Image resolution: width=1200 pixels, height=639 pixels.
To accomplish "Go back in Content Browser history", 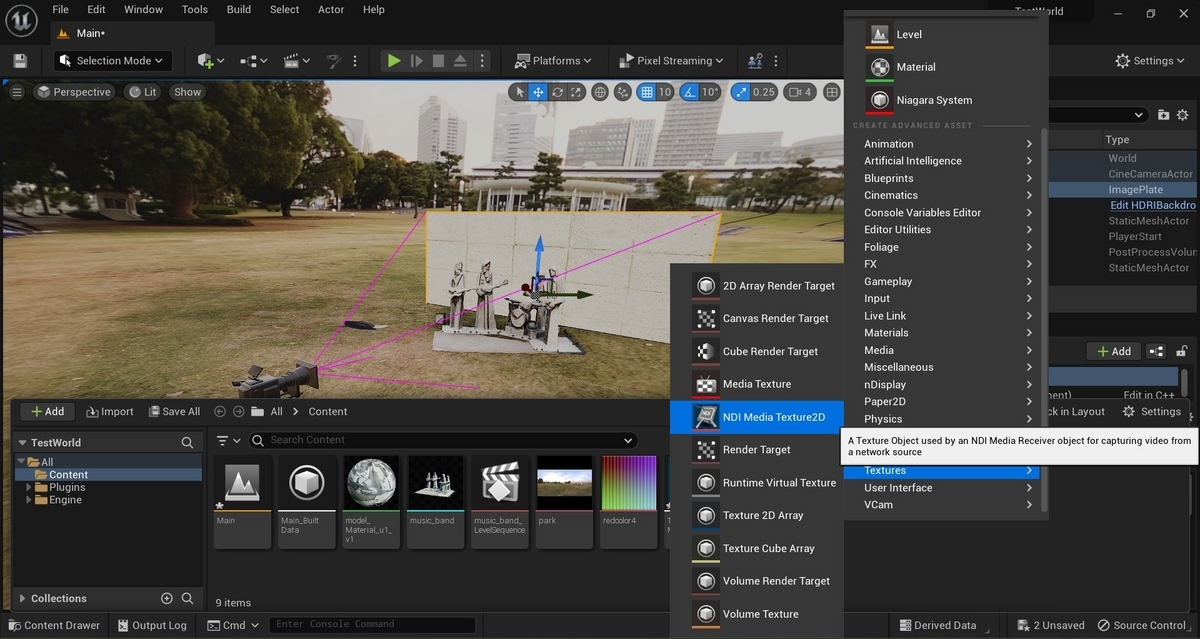I will coord(219,411).
